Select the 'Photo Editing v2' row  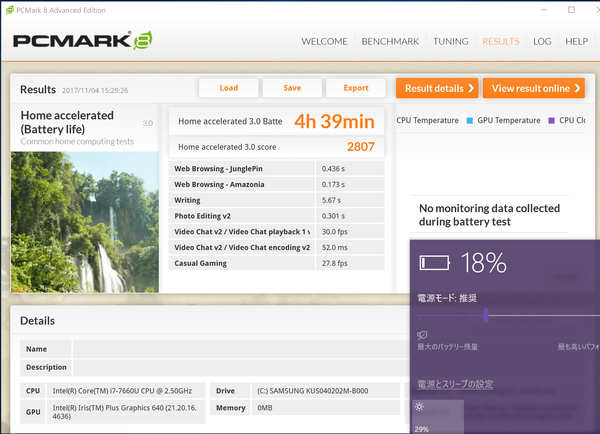click(x=276, y=216)
